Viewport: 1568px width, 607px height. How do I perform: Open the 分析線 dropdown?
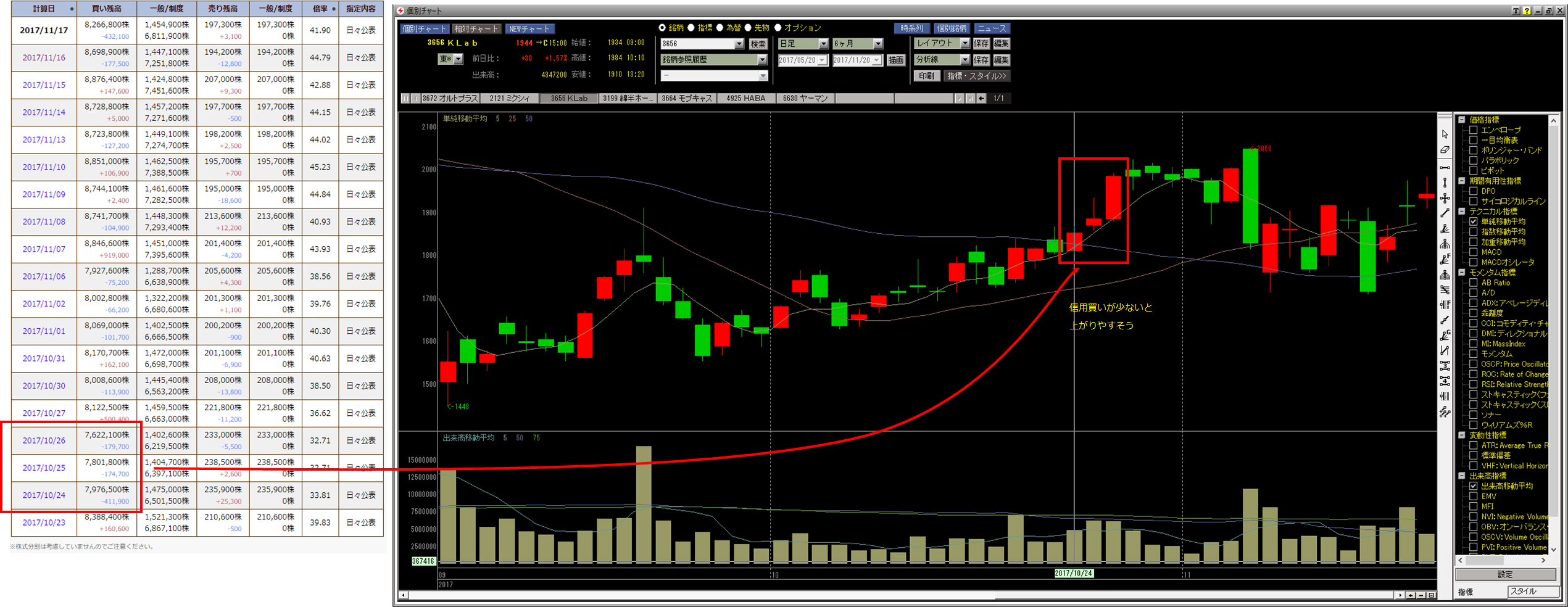[x=964, y=60]
